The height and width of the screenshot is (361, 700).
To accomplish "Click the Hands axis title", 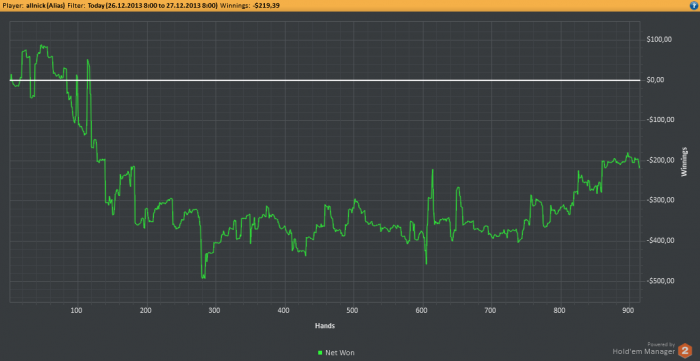I will pyautogui.click(x=325, y=326).
